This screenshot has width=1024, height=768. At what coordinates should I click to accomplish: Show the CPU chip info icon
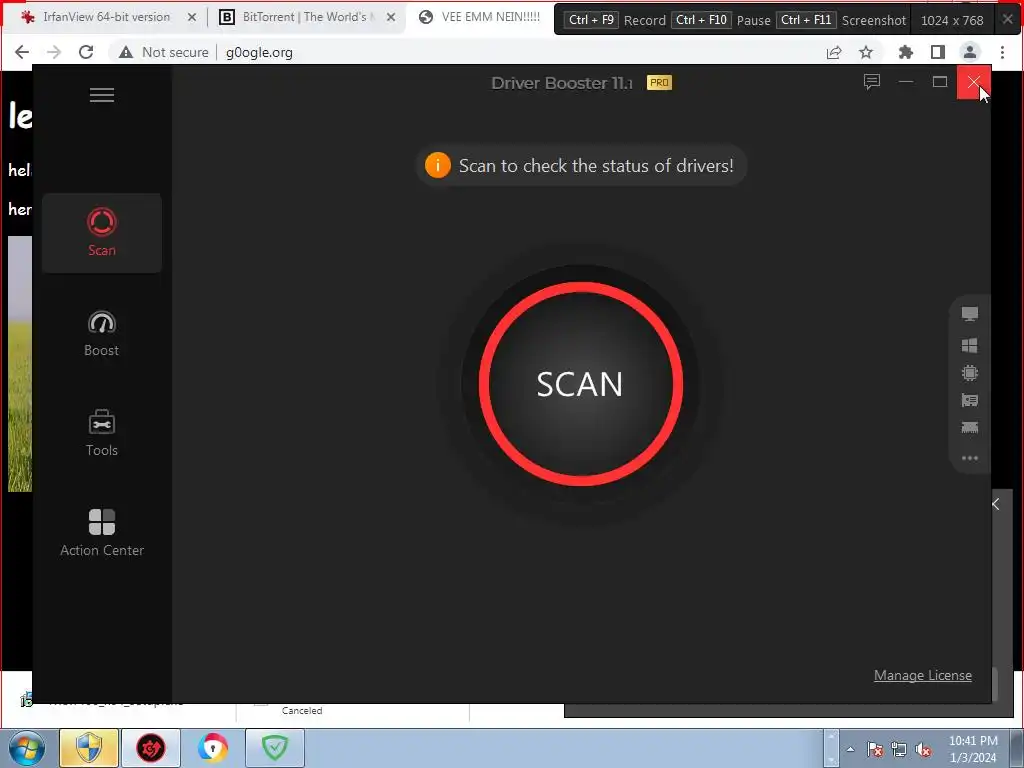tap(970, 373)
